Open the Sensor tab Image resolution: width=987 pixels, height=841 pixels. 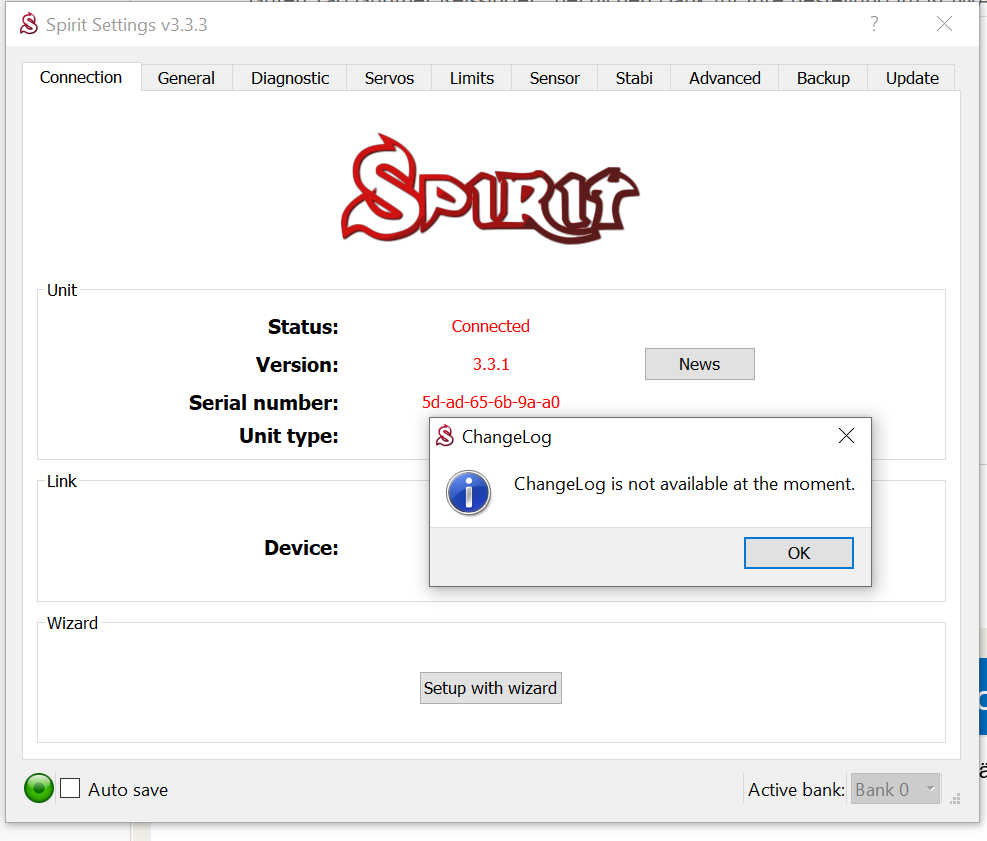555,78
